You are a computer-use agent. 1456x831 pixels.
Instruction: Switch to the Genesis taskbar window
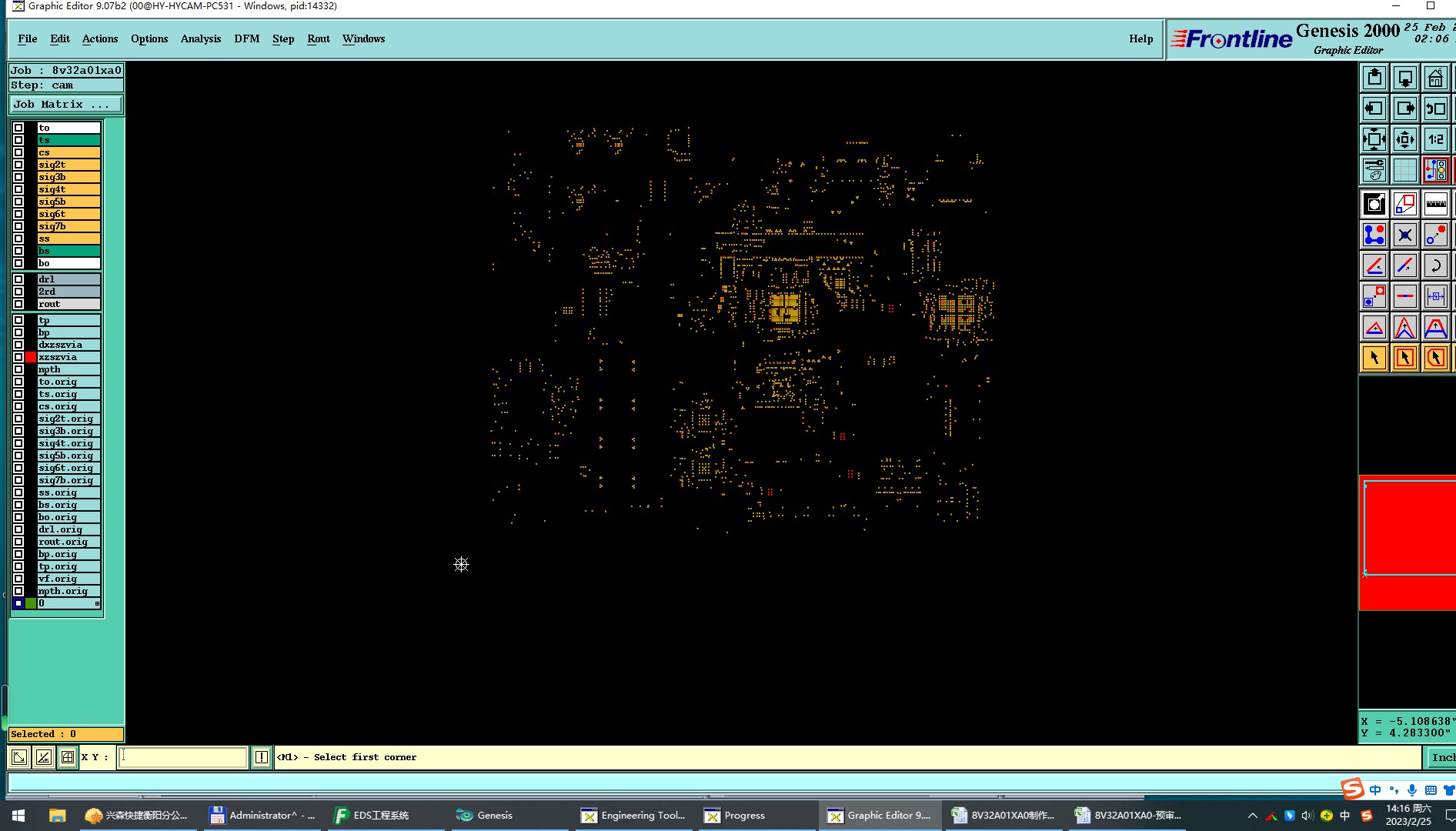509,816
